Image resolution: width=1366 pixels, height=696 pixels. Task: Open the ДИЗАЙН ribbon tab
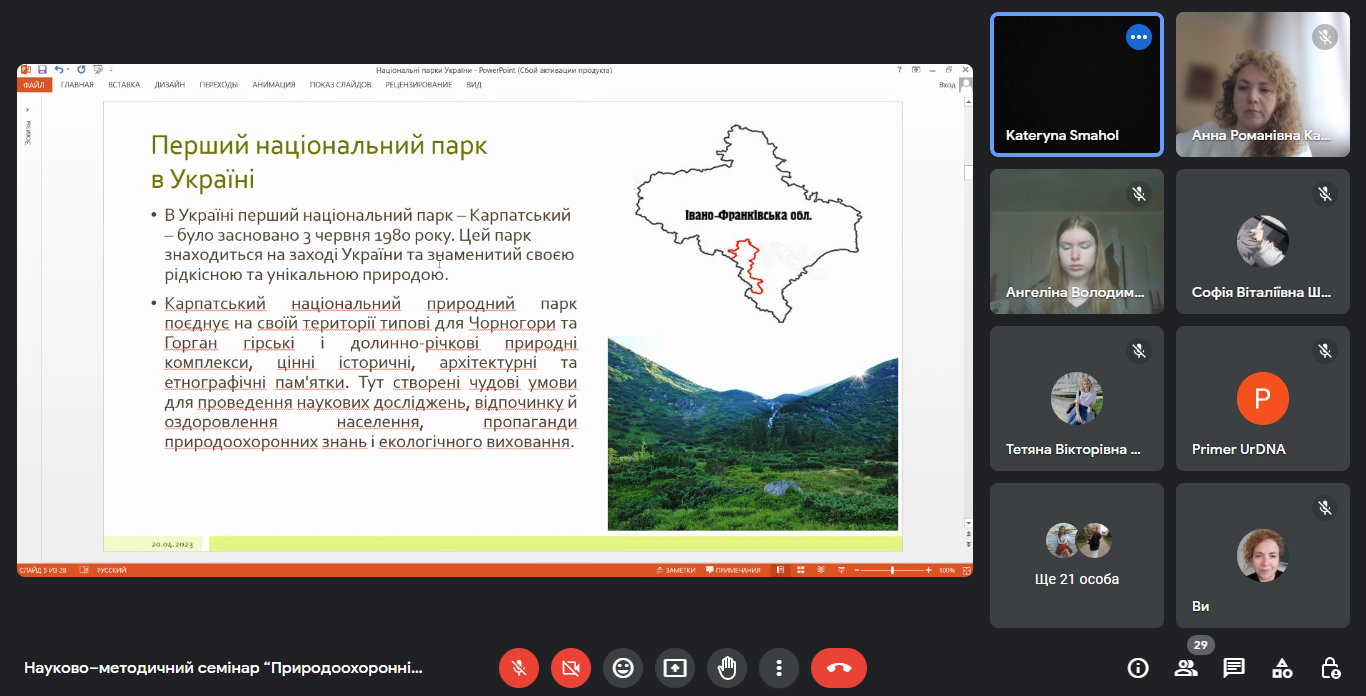coord(169,85)
